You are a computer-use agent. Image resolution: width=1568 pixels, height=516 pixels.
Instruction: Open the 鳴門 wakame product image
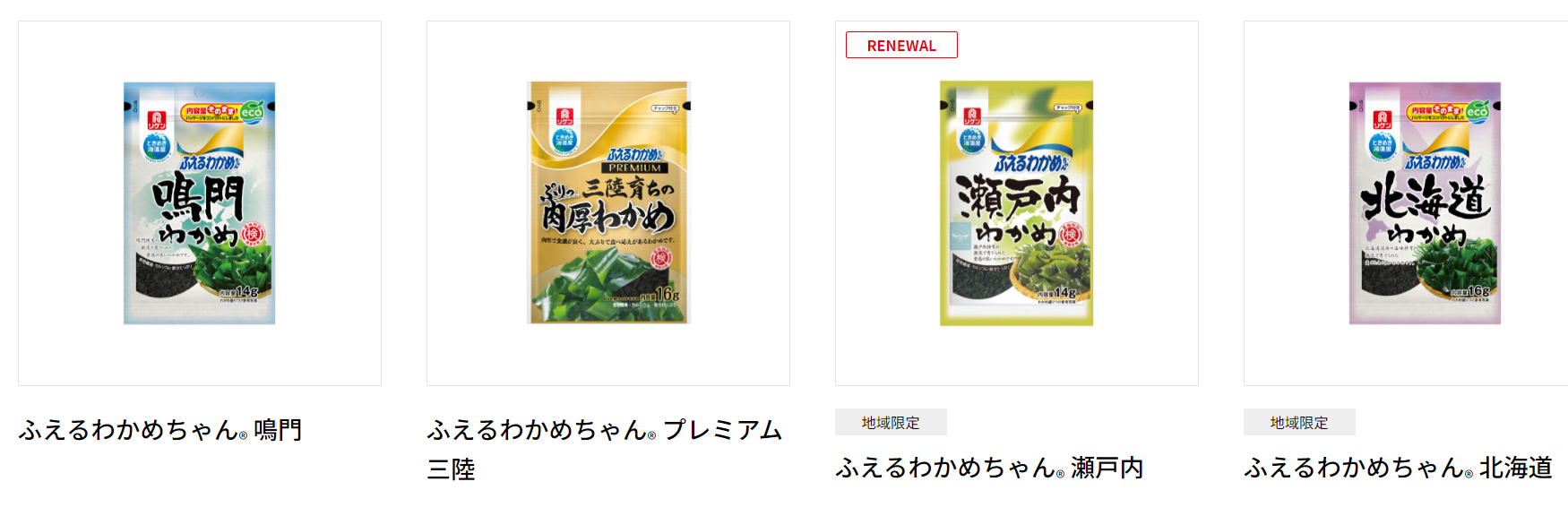(x=199, y=203)
